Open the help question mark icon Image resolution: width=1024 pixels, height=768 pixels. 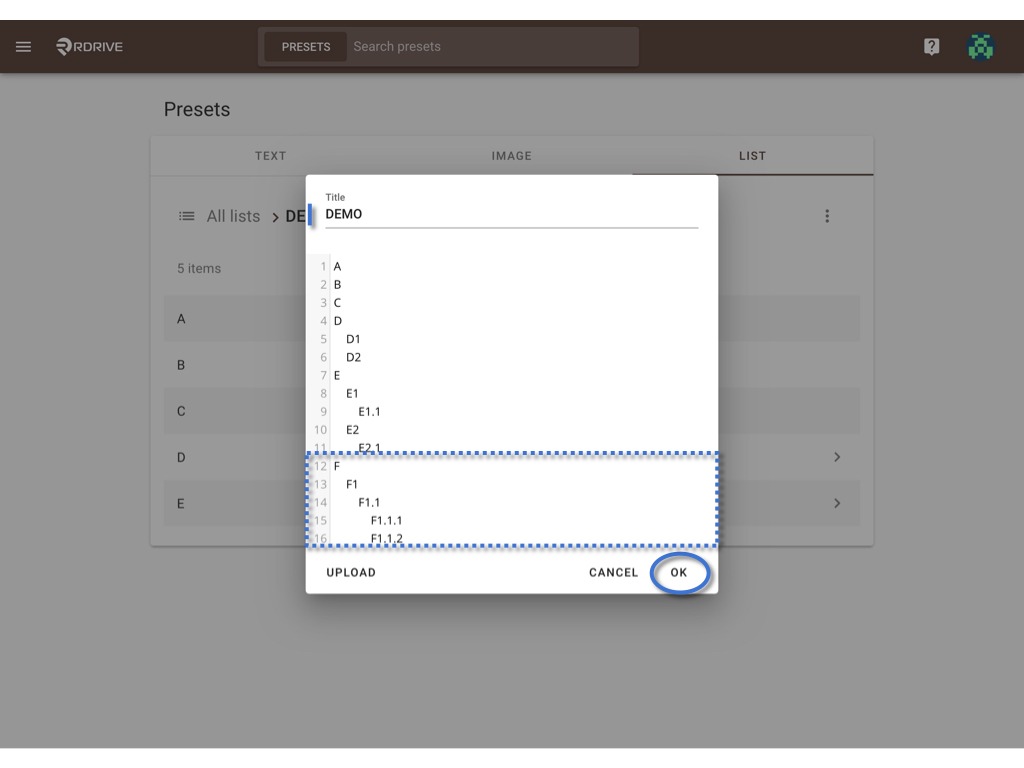coord(931,46)
